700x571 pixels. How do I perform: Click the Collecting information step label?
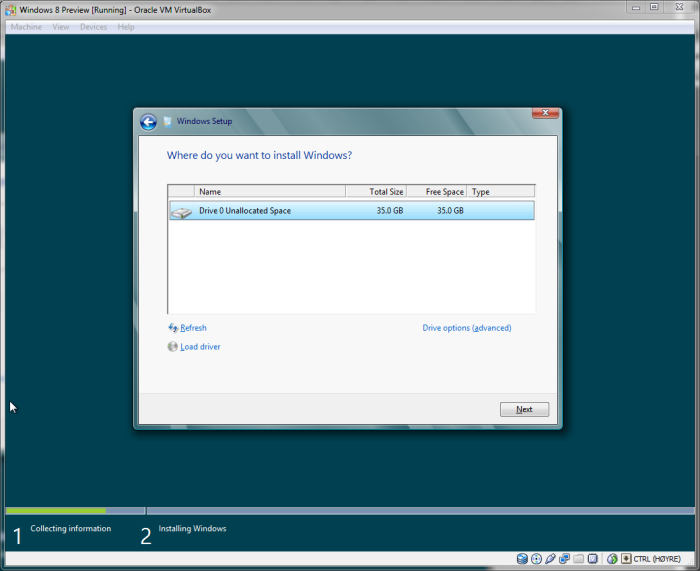click(x=71, y=529)
